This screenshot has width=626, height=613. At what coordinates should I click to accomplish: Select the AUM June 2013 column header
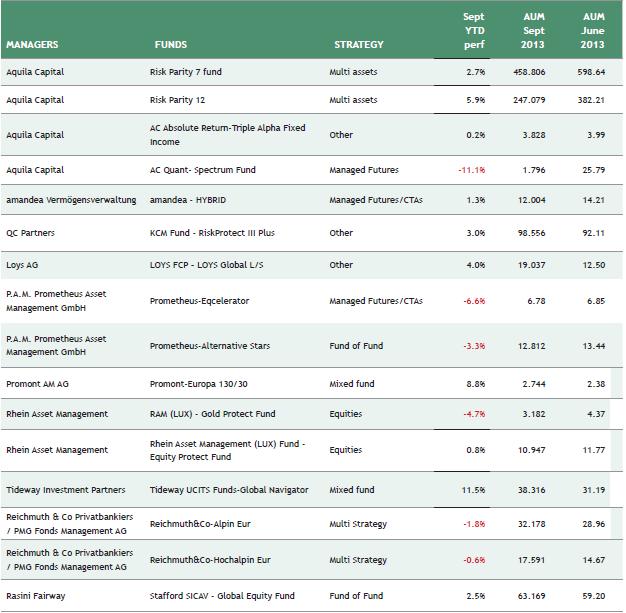(593, 31)
